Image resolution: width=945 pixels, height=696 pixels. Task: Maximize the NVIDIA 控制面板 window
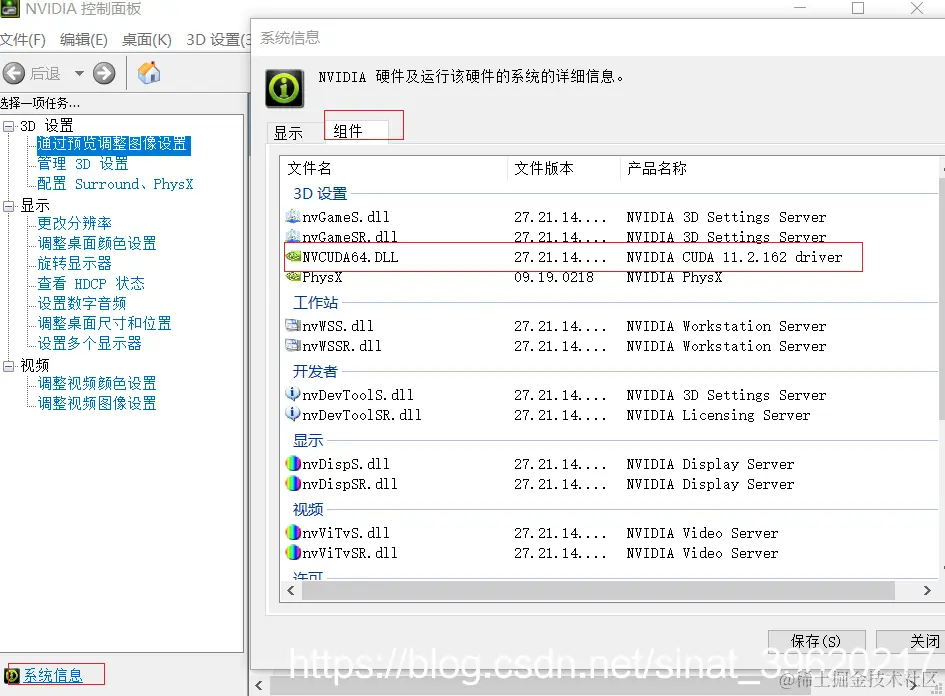coord(858,8)
